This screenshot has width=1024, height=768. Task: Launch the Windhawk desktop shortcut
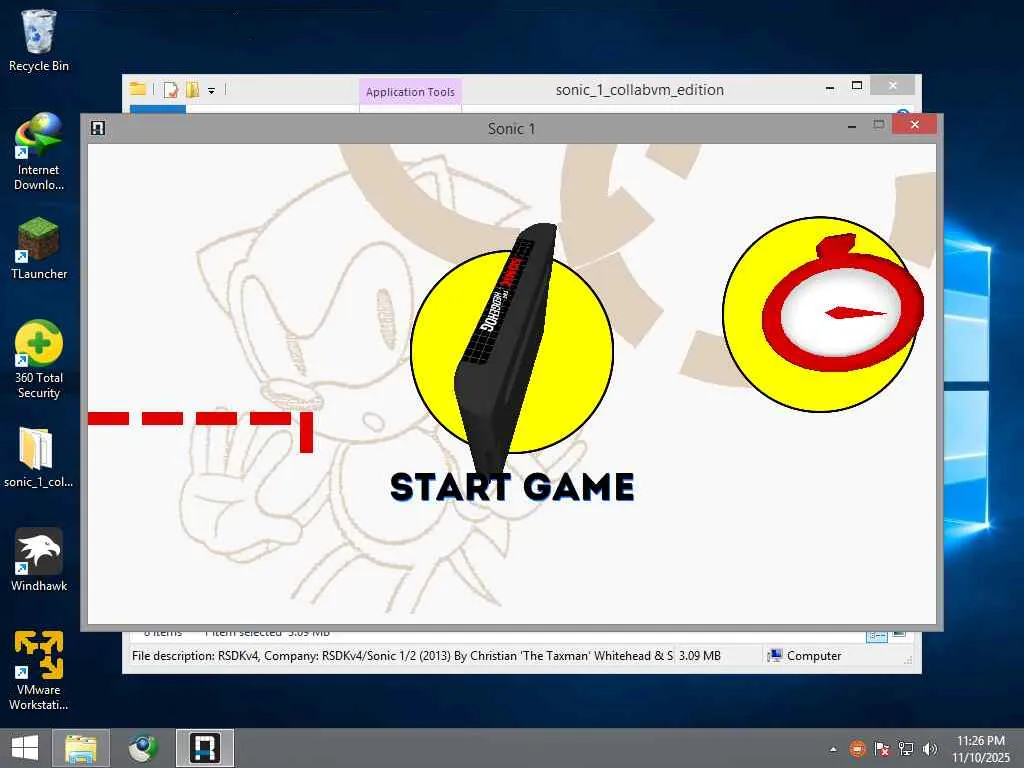coord(39,560)
